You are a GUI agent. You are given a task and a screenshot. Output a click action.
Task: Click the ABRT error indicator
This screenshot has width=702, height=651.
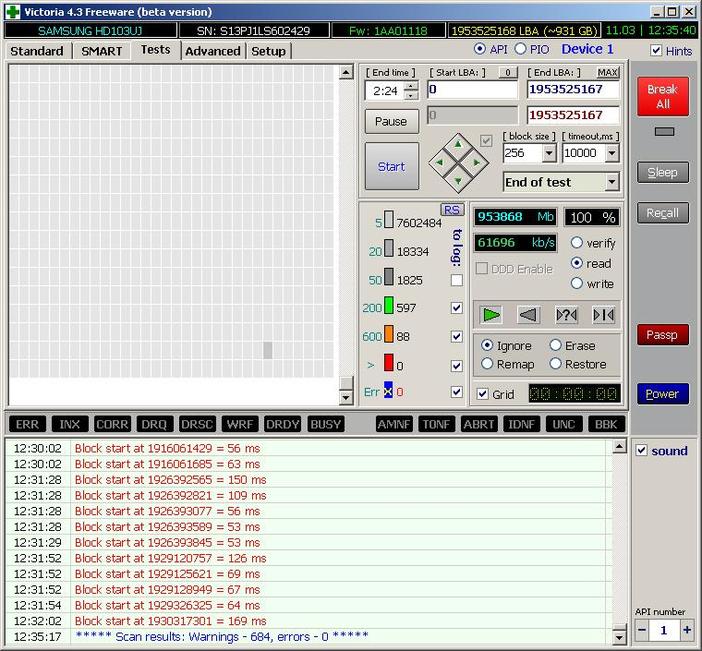pos(479,424)
